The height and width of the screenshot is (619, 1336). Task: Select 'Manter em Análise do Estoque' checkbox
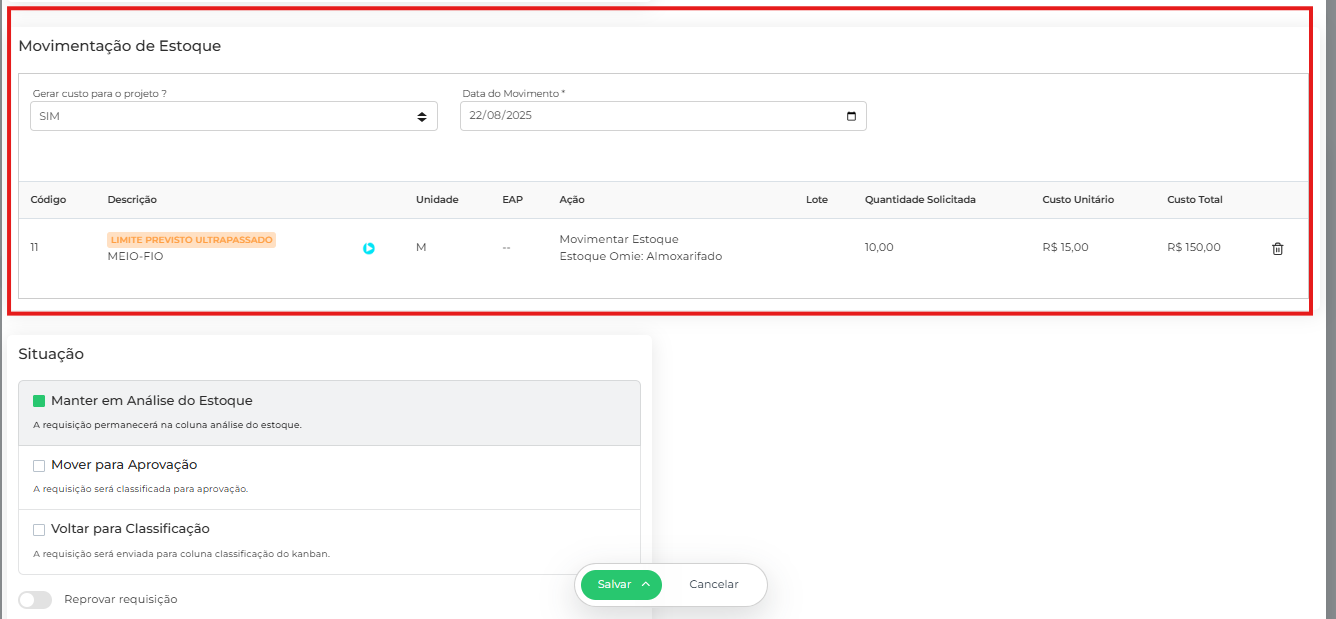coord(39,401)
